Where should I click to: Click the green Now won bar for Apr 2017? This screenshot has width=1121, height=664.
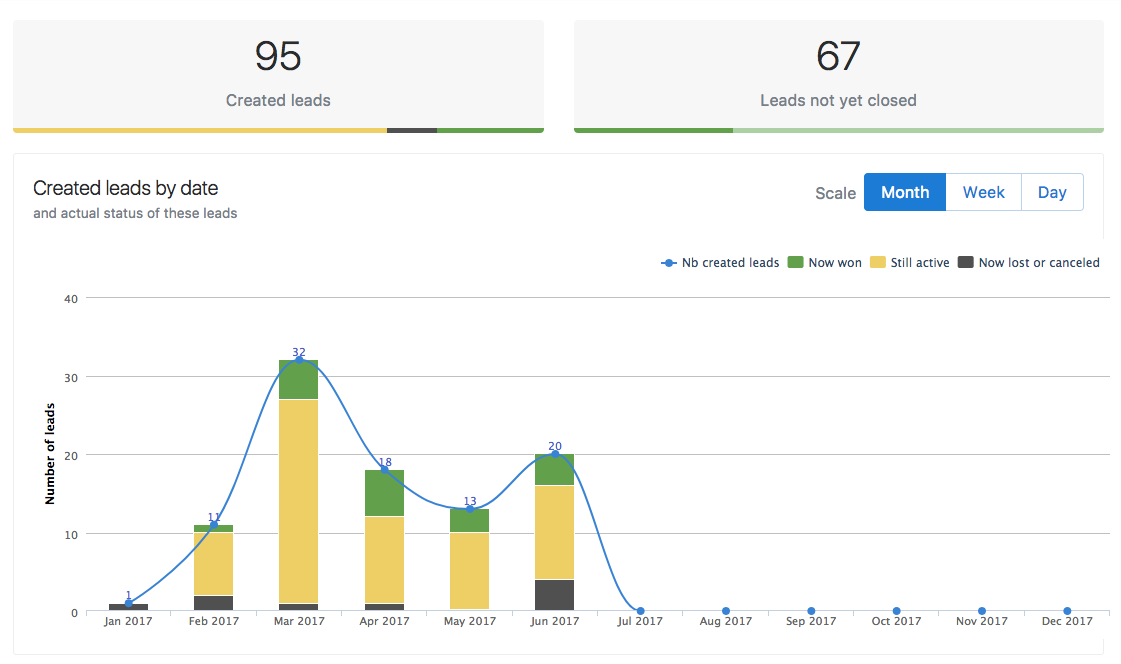(x=384, y=493)
